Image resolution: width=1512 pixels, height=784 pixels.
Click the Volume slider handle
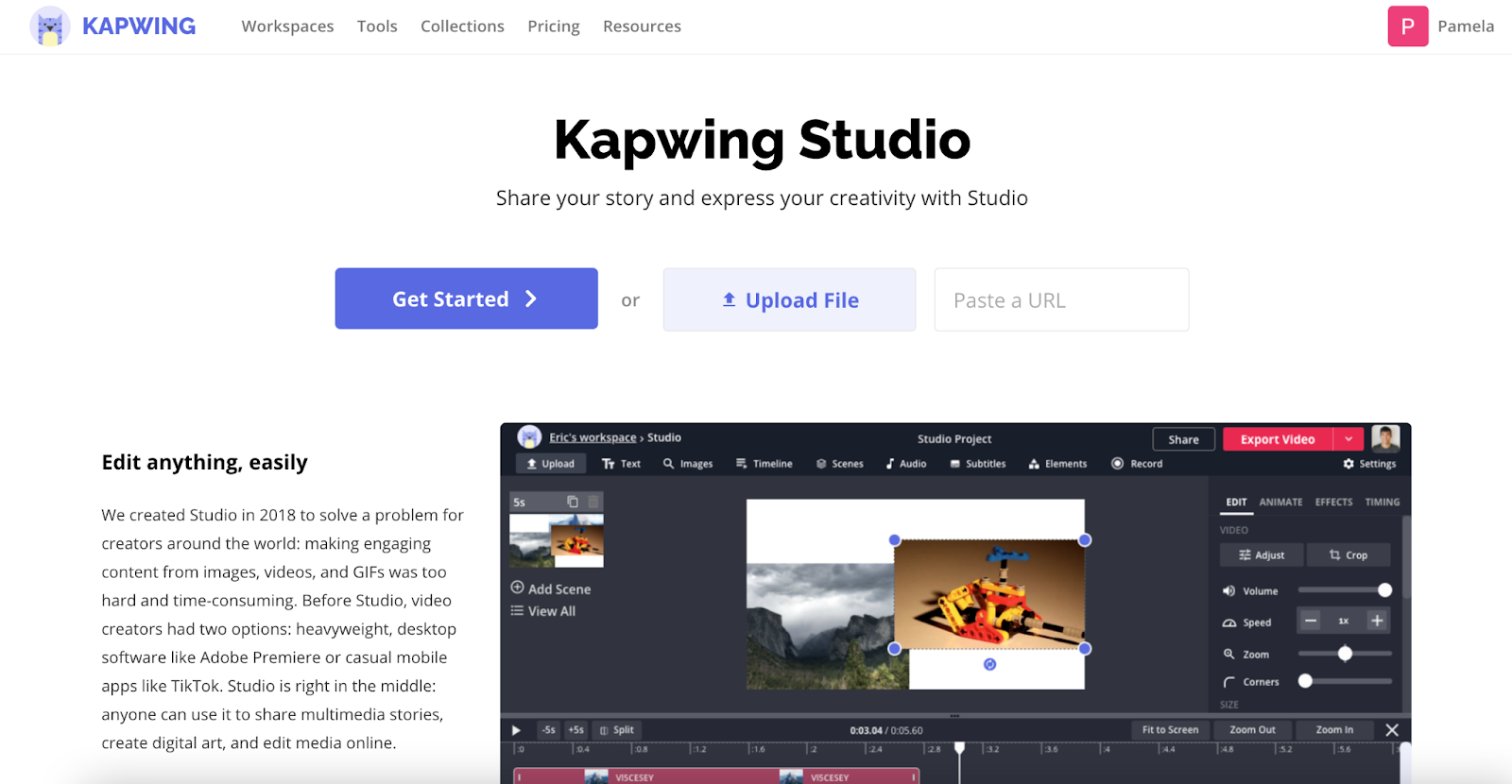click(x=1384, y=590)
